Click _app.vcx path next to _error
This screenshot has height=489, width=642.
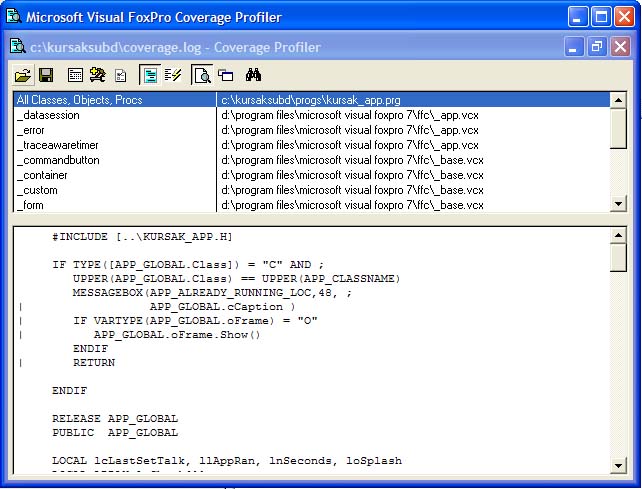point(350,130)
